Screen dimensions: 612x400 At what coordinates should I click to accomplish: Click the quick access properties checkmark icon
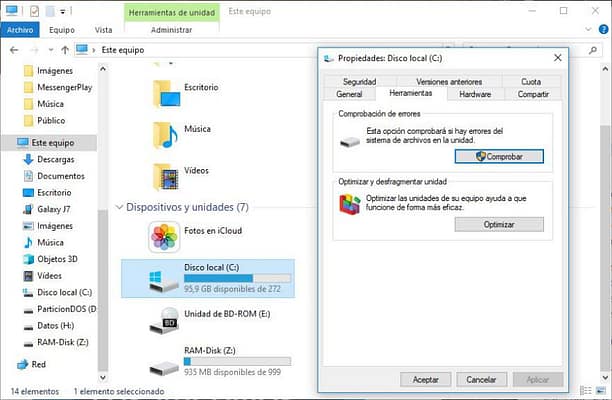(34, 11)
